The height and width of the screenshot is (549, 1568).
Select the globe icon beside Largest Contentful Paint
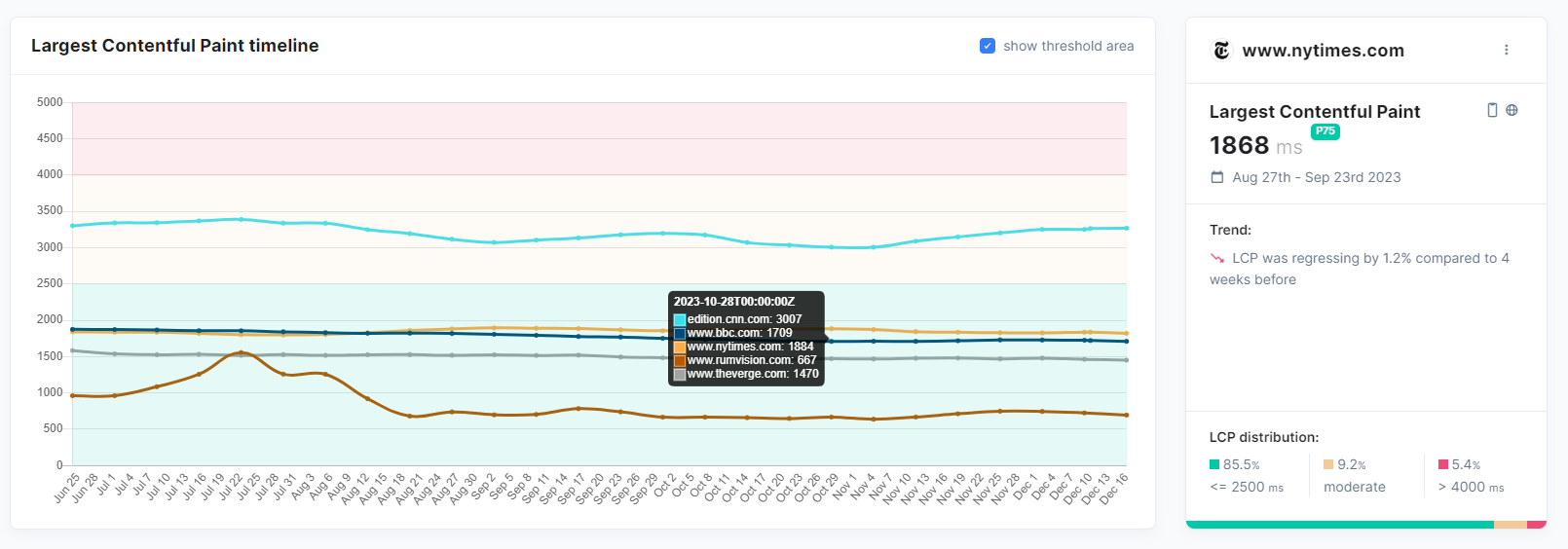(1512, 110)
